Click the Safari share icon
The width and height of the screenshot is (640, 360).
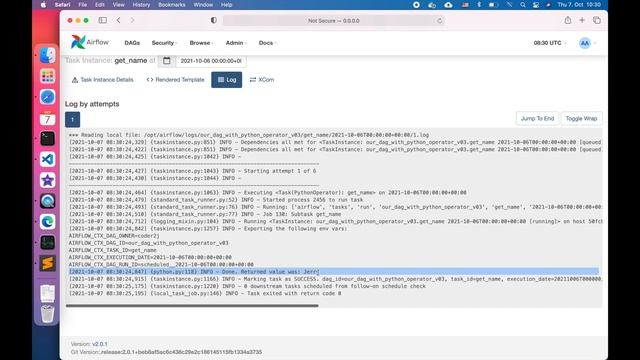tap(568, 20)
